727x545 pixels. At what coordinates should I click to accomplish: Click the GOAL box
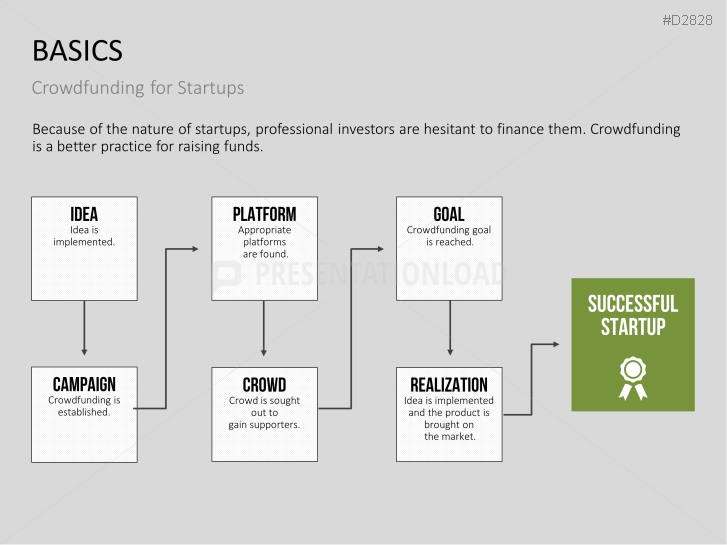coord(448,248)
